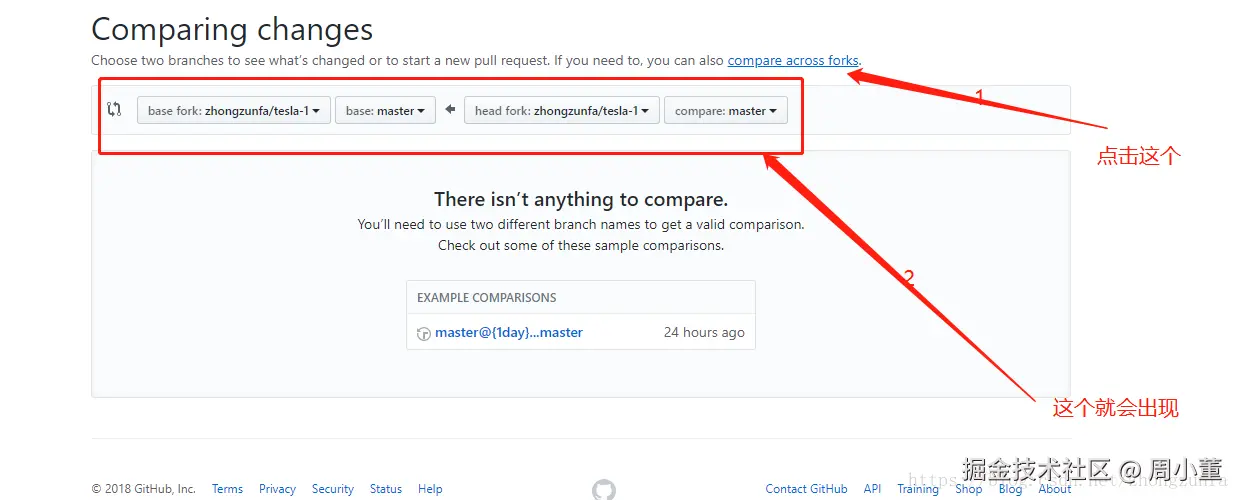The image size is (1239, 500).
Task: Open the head fork zhongzunfa/tesla-1 dropdown
Action: click(562, 110)
